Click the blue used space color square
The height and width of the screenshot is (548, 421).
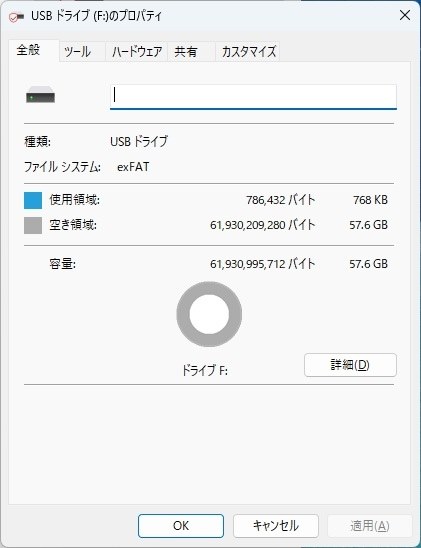[33, 200]
